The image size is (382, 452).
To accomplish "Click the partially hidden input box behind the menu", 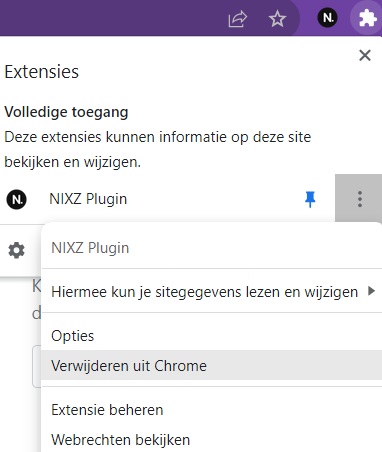I will (37, 367).
